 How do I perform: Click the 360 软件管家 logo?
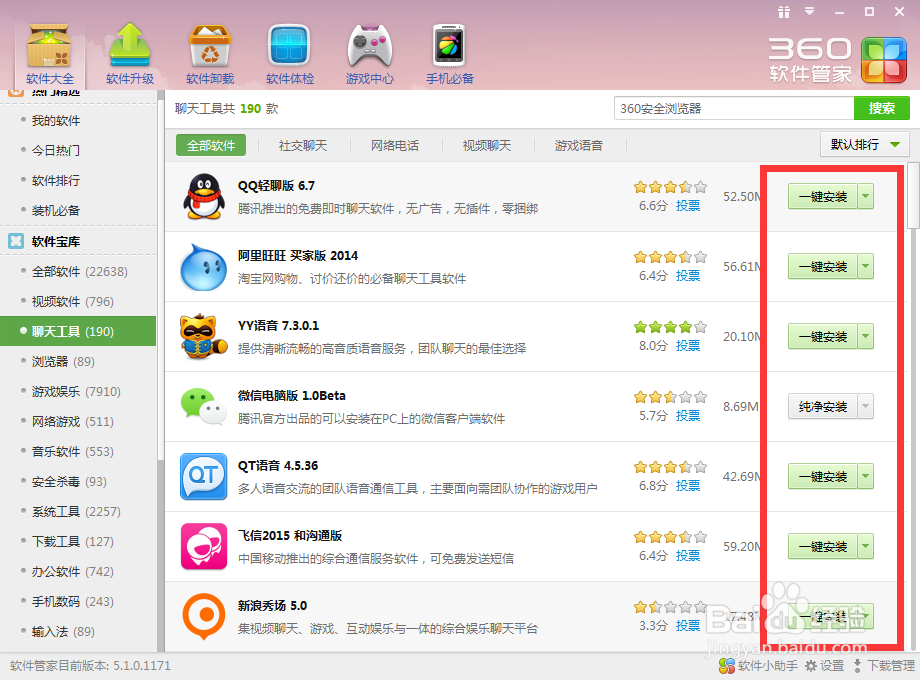click(838, 60)
